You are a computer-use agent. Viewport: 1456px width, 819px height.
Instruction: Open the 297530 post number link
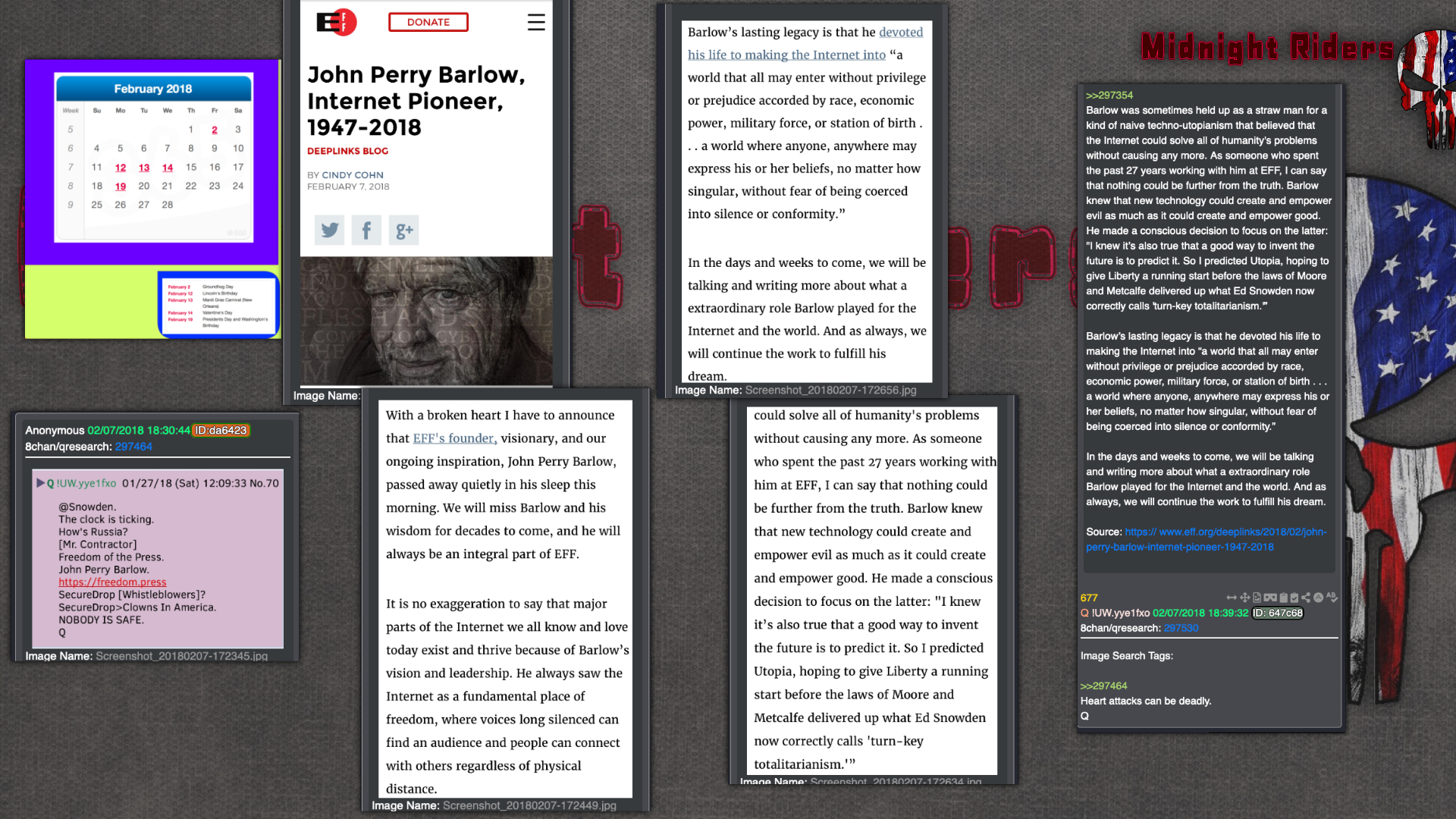tap(1181, 628)
